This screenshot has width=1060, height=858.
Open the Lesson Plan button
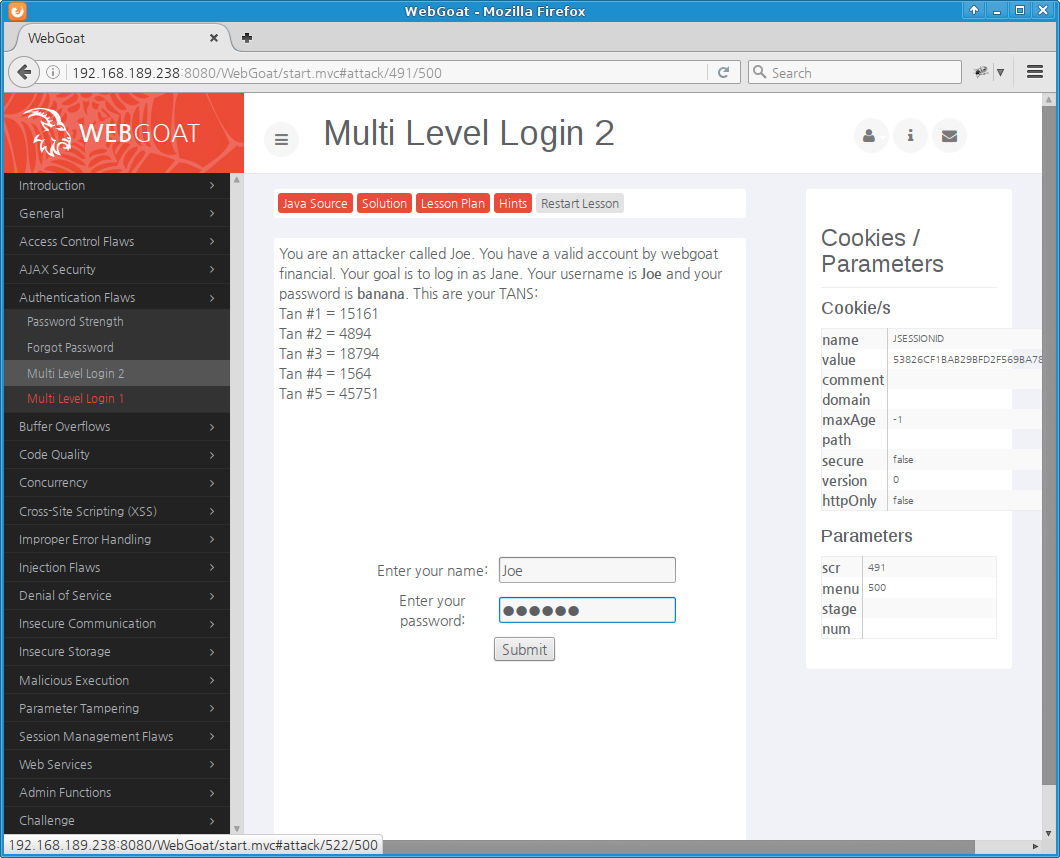452,204
